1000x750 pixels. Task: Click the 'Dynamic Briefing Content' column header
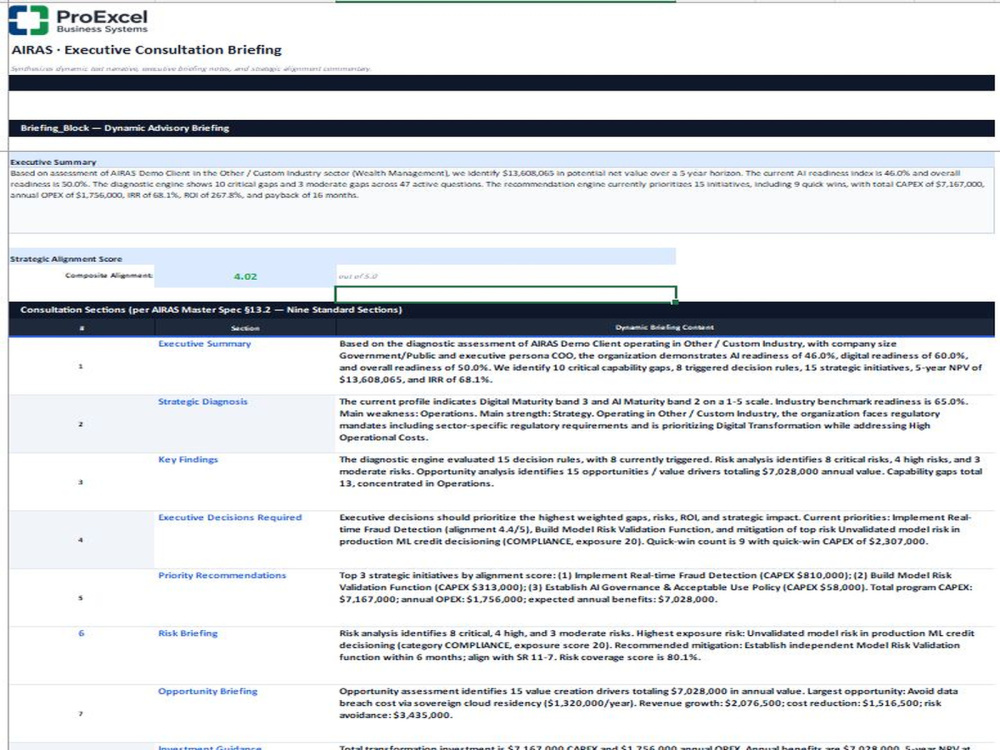[665, 327]
